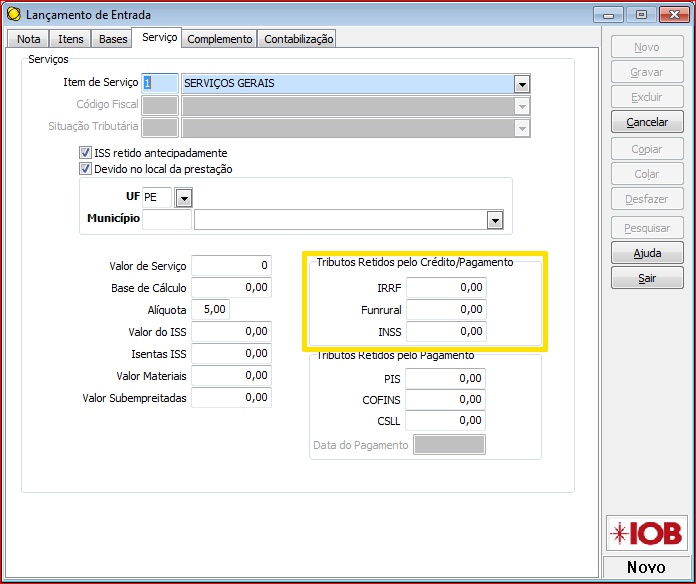This screenshot has width=696, height=584.
Task: Focus the Município code field
Action: [167, 220]
